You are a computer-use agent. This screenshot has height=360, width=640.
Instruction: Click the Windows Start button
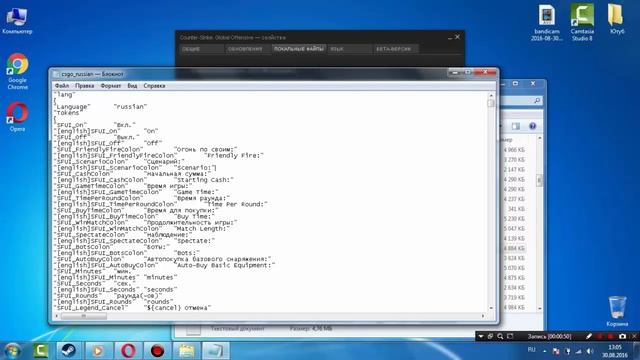click(13, 351)
